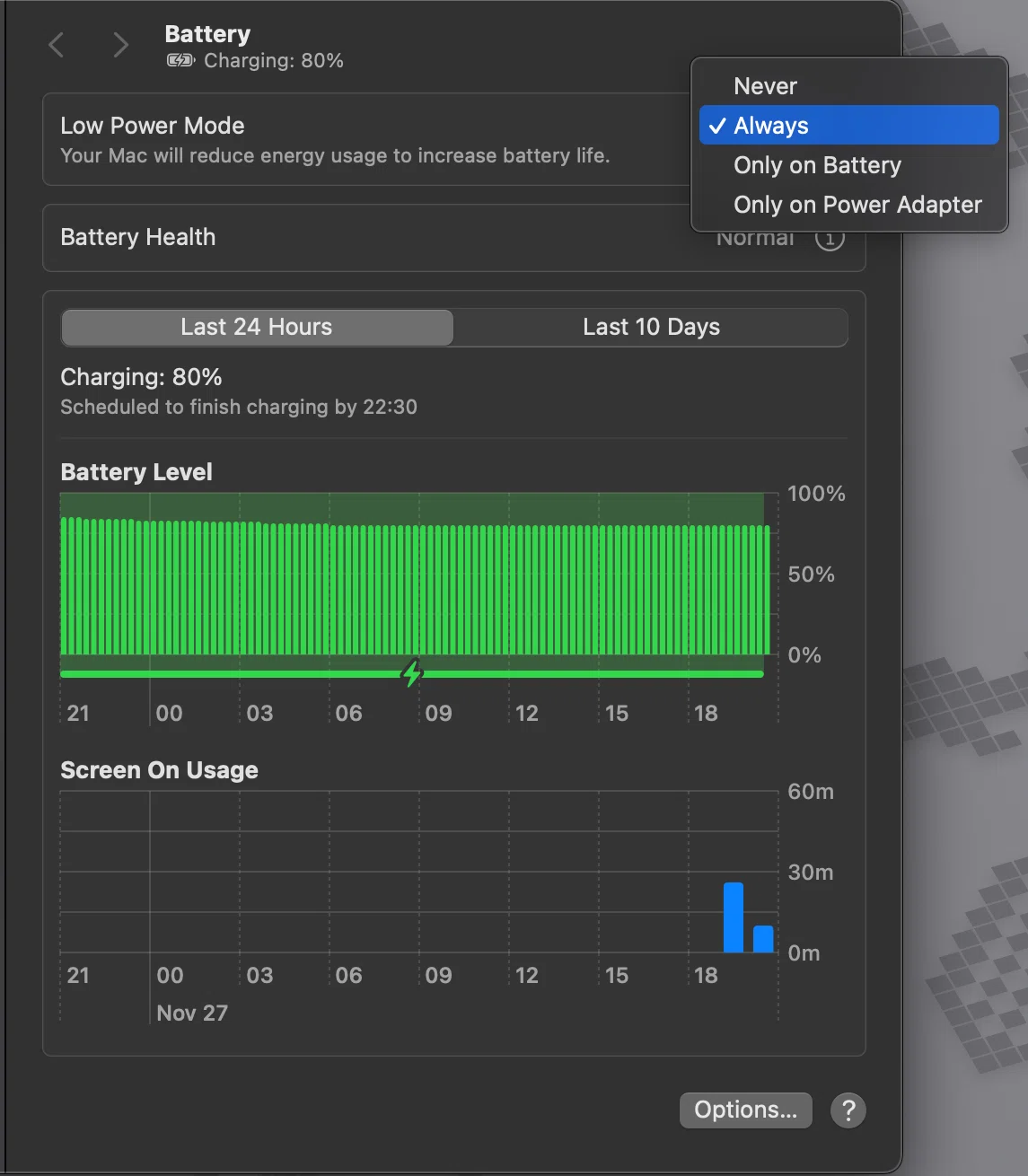Click the Battery Health info icon
Image resolution: width=1028 pixels, height=1176 pixels.
[830, 239]
